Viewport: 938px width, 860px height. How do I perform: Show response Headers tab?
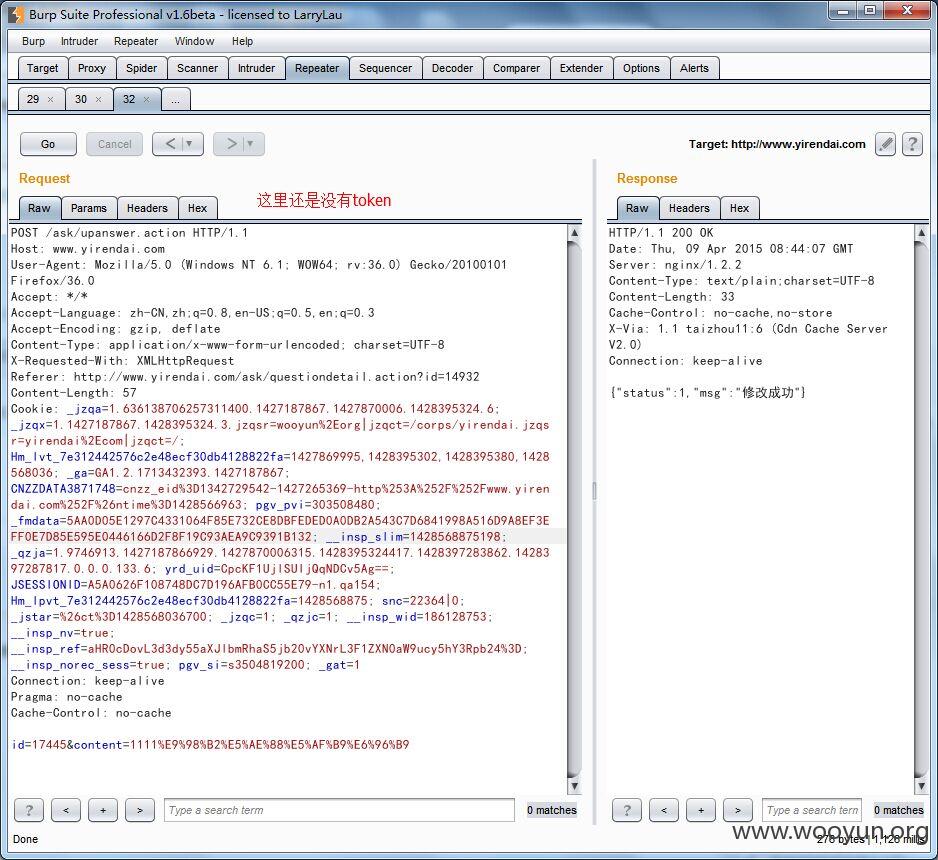[689, 208]
